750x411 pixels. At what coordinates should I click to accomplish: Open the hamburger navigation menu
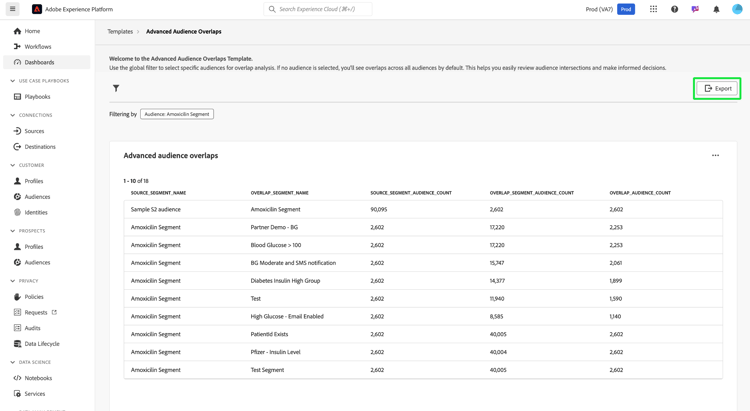click(13, 9)
